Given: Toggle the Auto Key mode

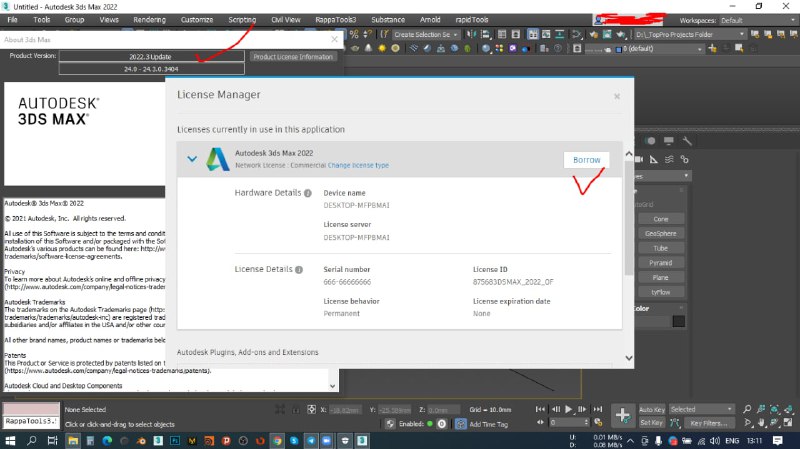Looking at the screenshot, I should (x=652, y=409).
